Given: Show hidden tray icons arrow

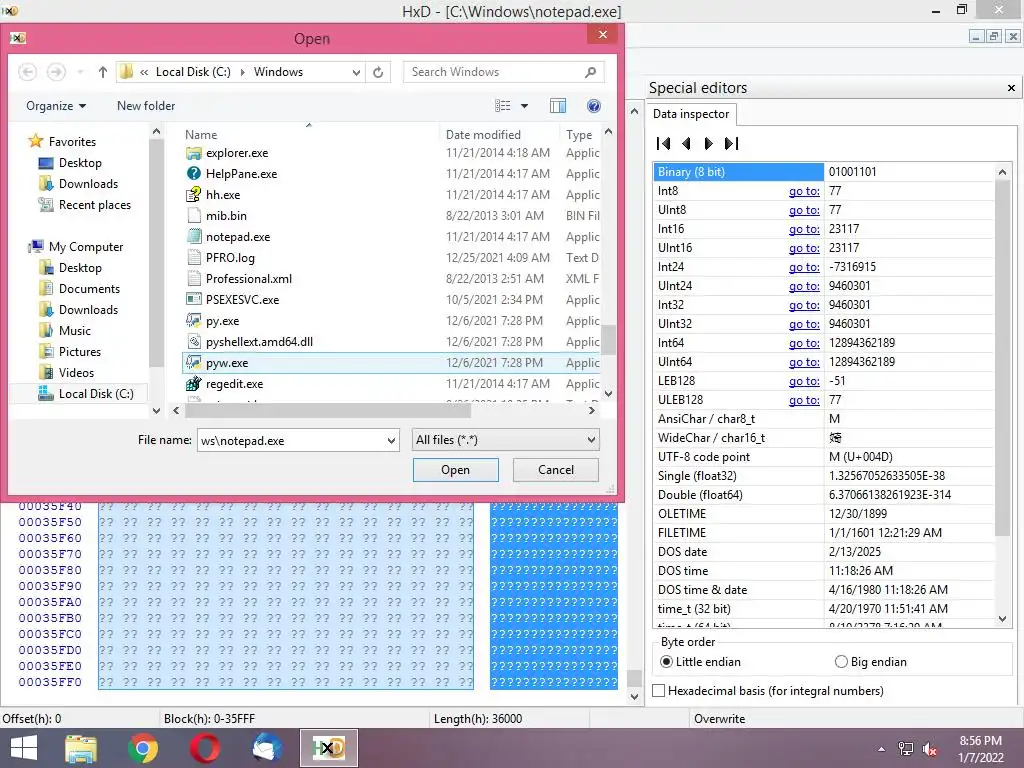Looking at the screenshot, I should pyautogui.click(x=882, y=749).
